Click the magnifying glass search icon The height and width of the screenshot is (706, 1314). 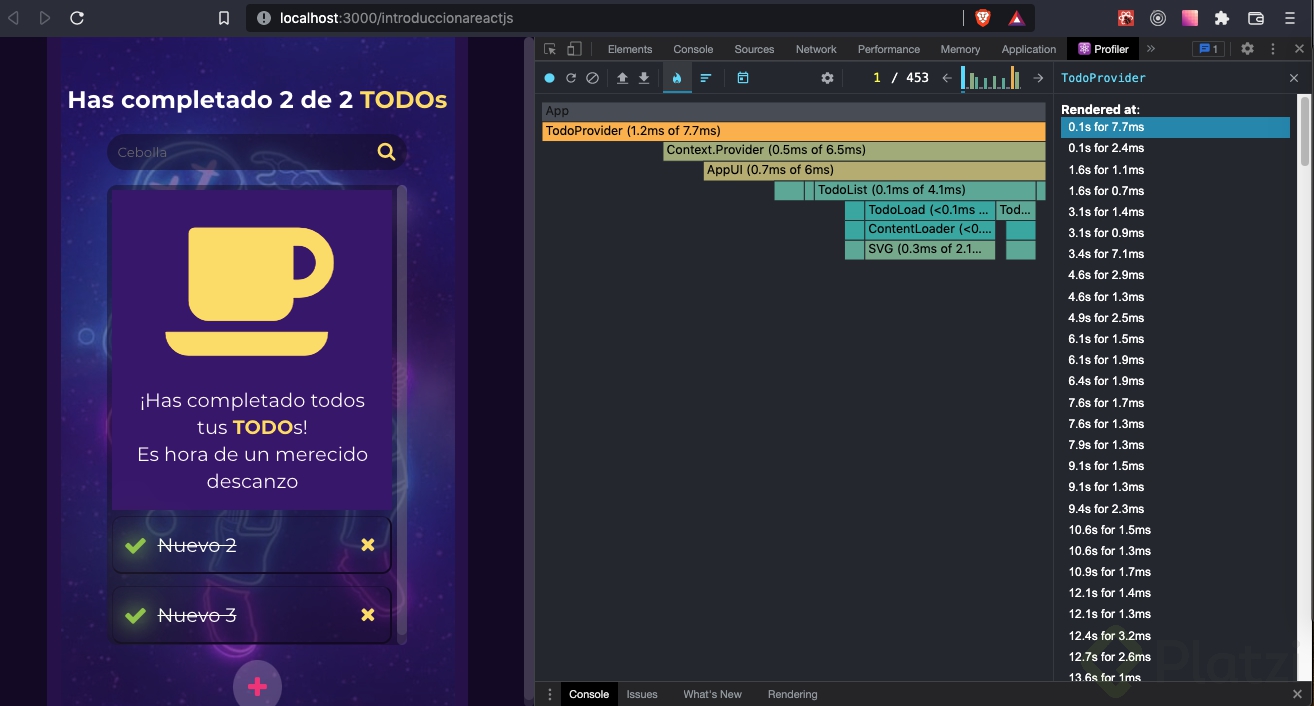pos(386,152)
